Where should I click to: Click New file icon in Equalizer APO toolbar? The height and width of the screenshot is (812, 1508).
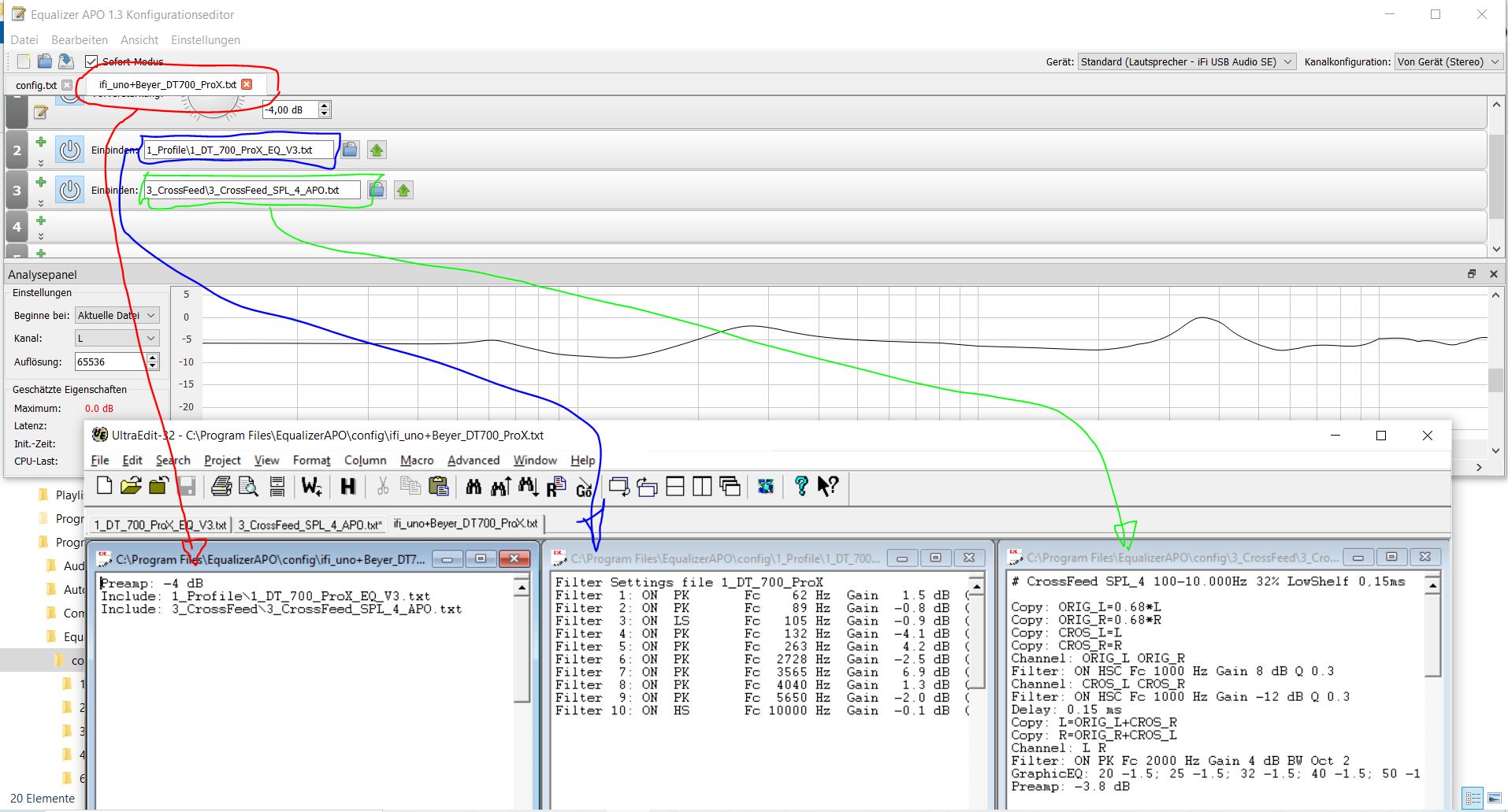(24, 61)
